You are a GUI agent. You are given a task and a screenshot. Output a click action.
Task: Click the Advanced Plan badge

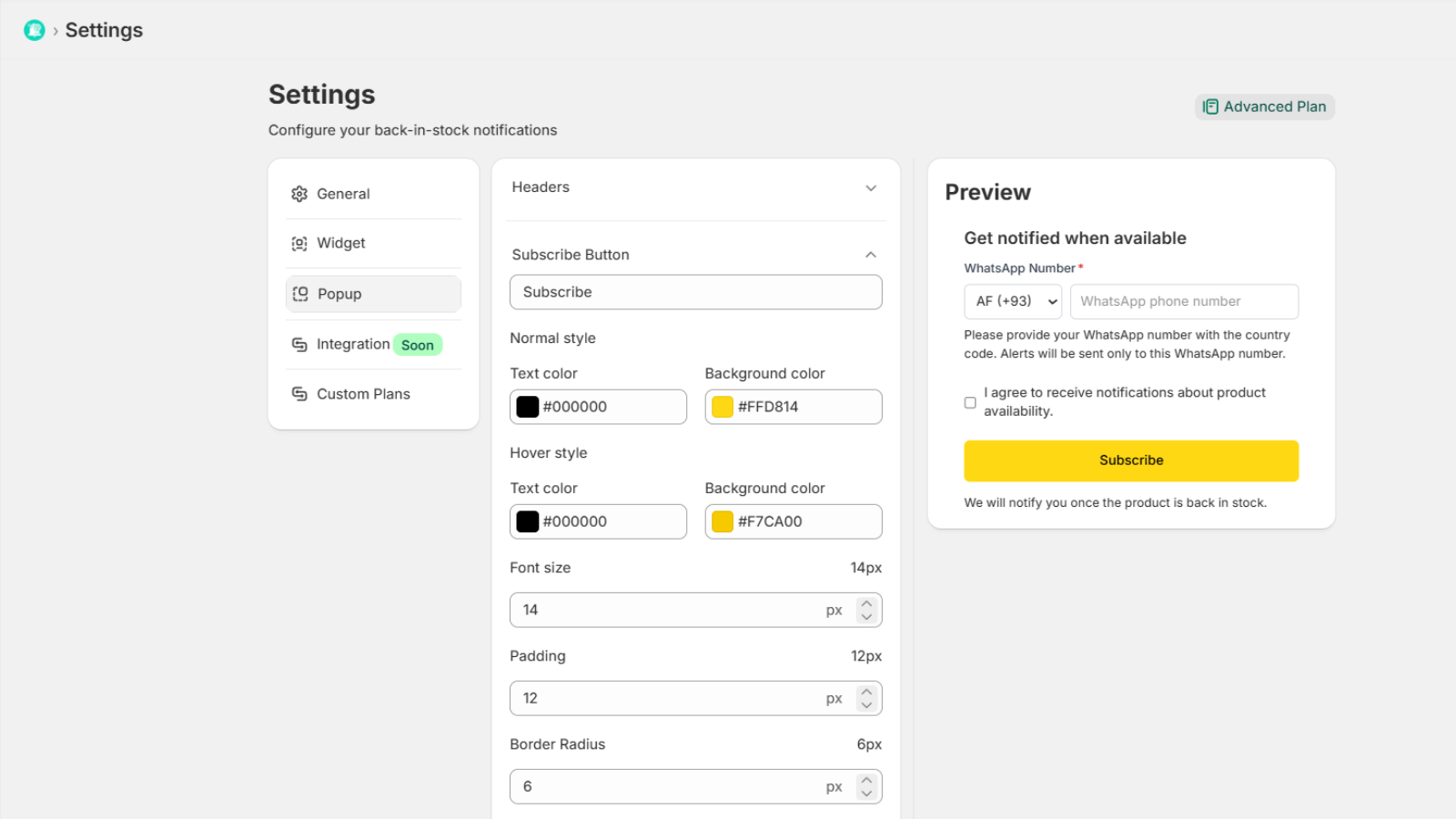[1264, 106]
